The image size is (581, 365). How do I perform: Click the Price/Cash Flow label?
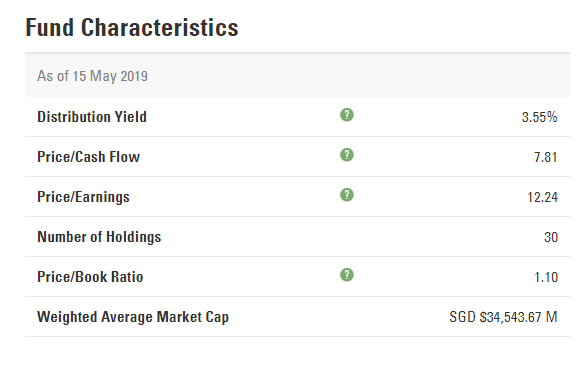pyautogui.click(x=89, y=157)
